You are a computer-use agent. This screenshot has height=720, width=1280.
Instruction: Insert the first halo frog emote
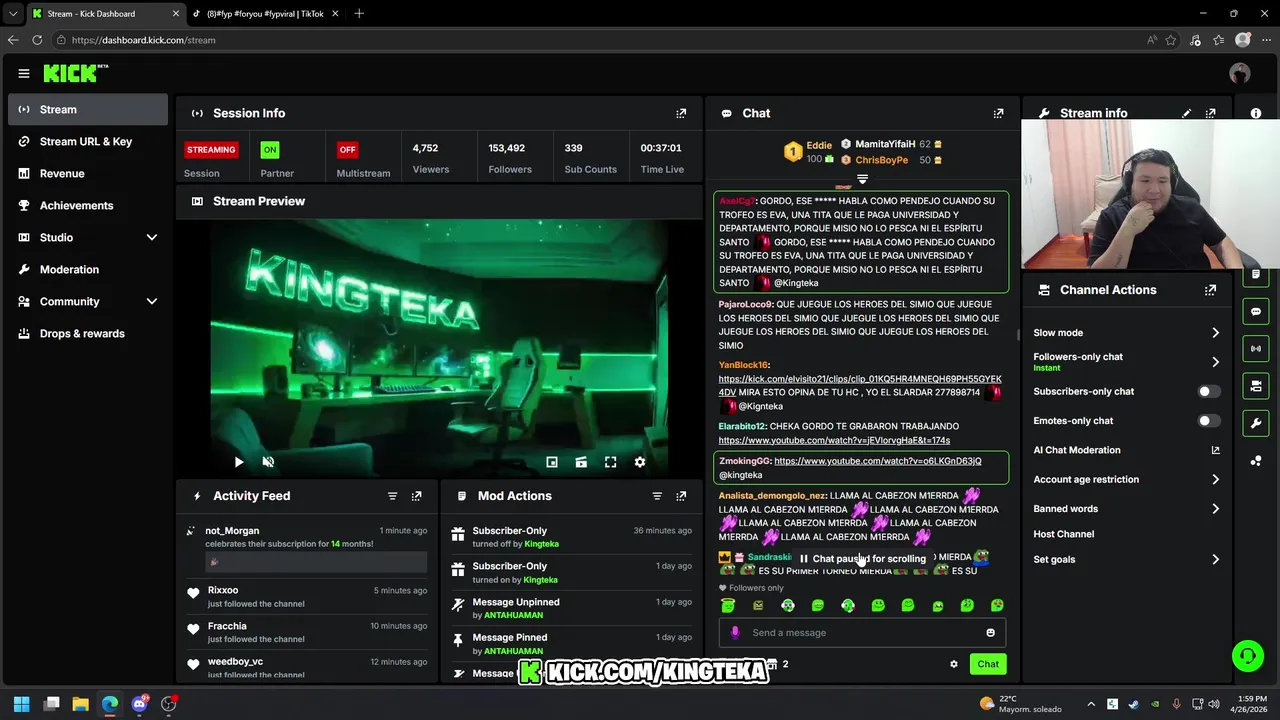click(x=728, y=605)
